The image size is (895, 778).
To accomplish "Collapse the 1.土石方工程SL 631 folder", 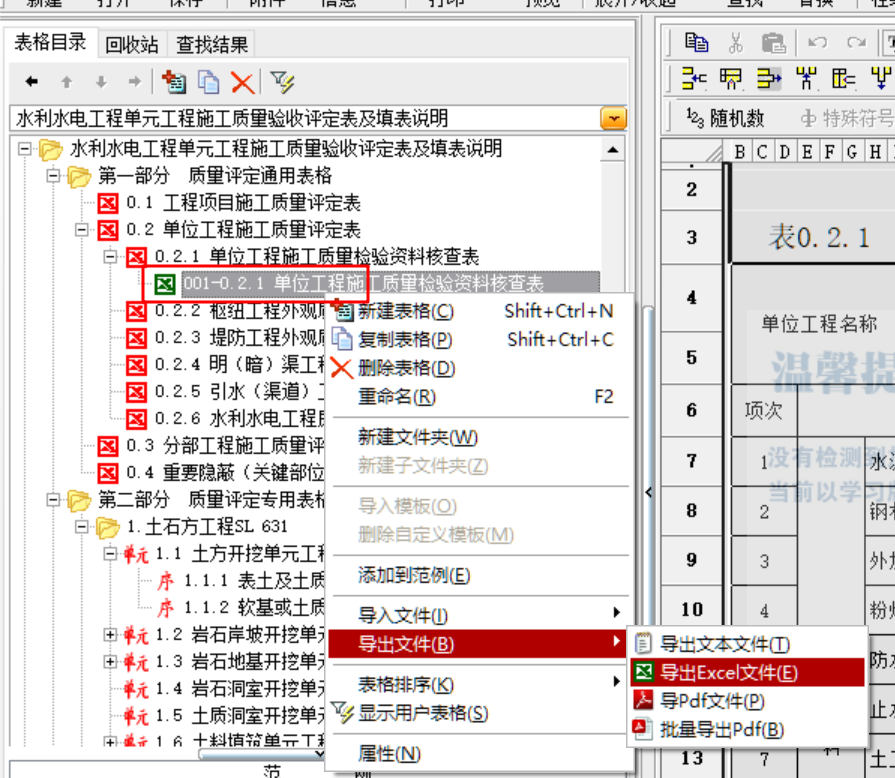I will tap(81, 526).
